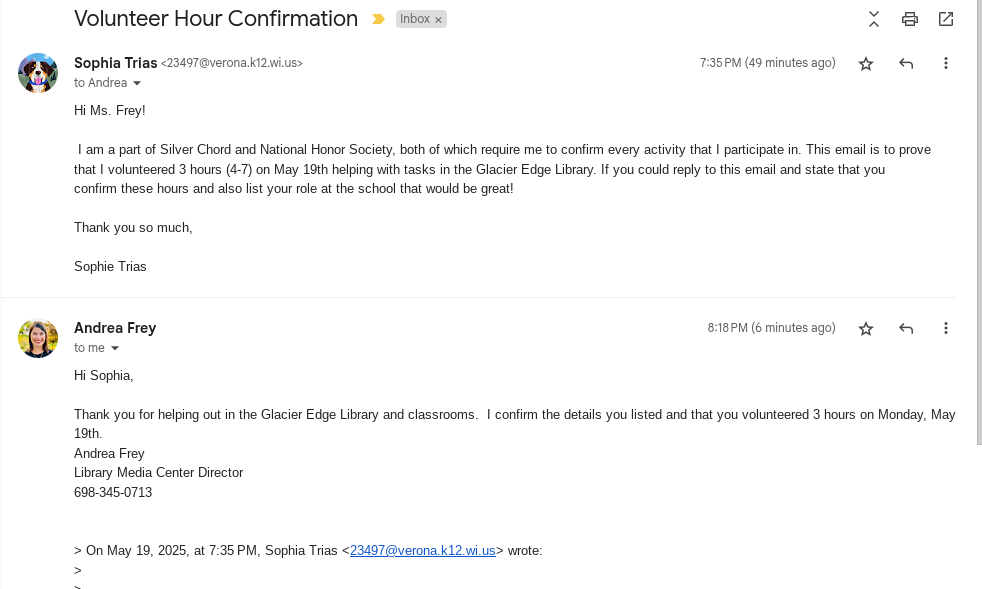Click sender name Sophia Trias
The width and height of the screenshot is (982, 589).
tap(115, 63)
